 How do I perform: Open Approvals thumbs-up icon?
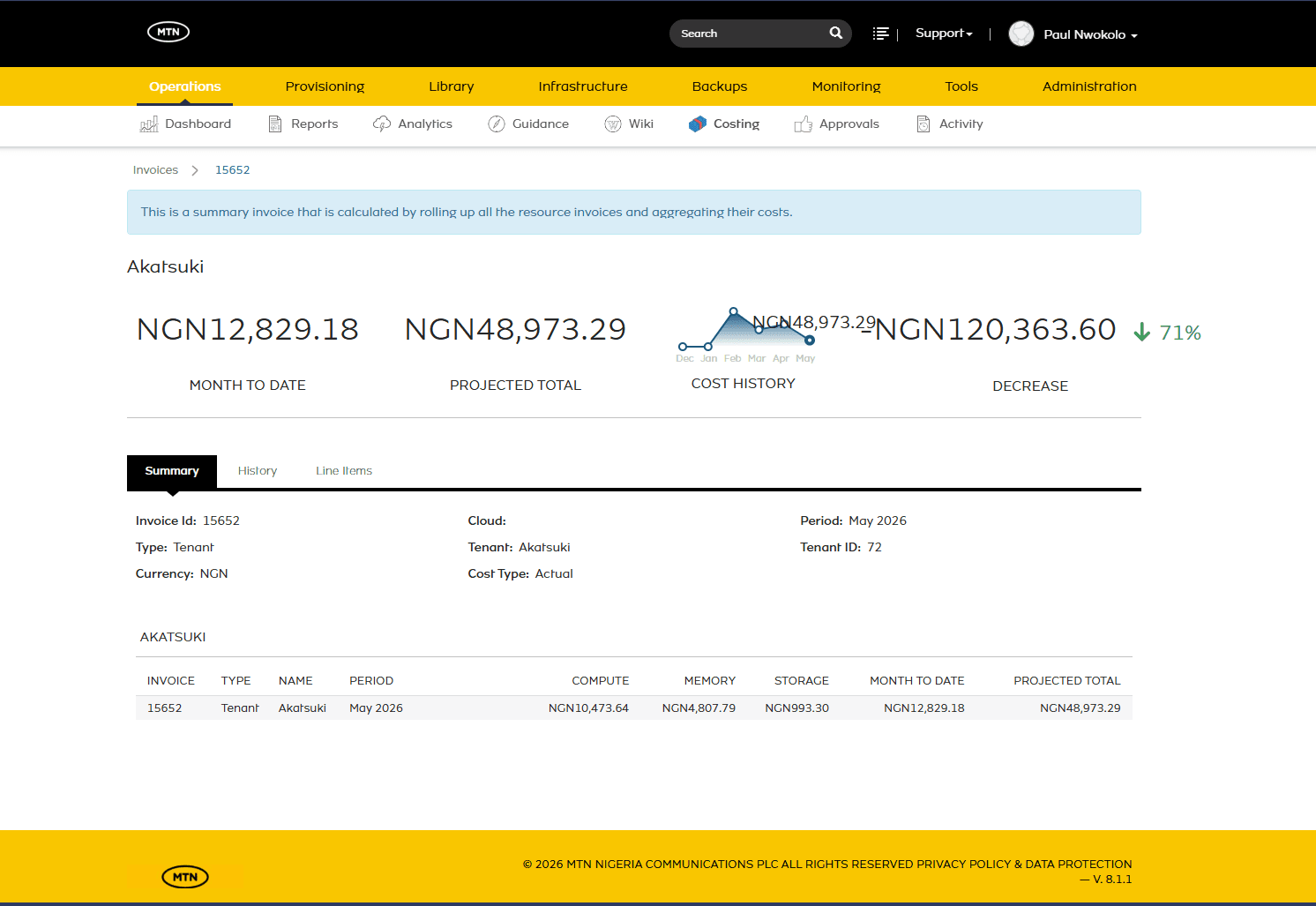803,124
